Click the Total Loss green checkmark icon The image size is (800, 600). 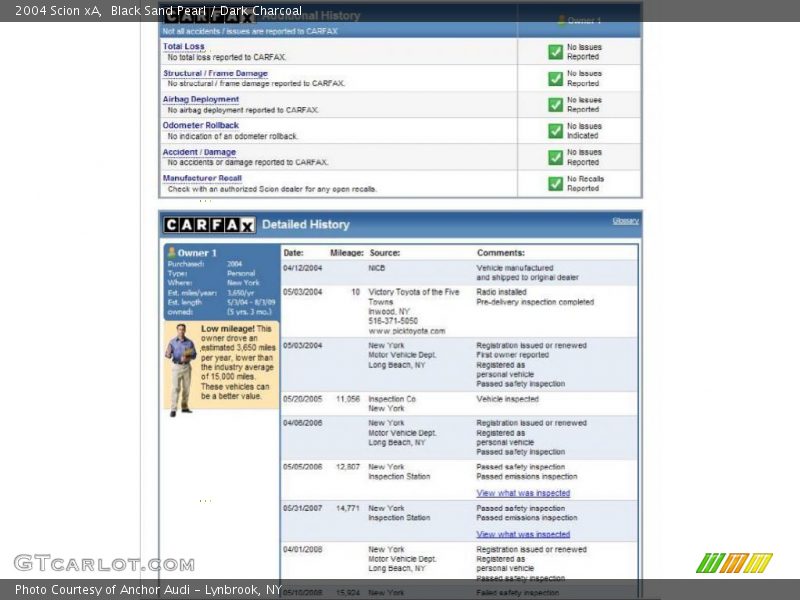coord(555,52)
